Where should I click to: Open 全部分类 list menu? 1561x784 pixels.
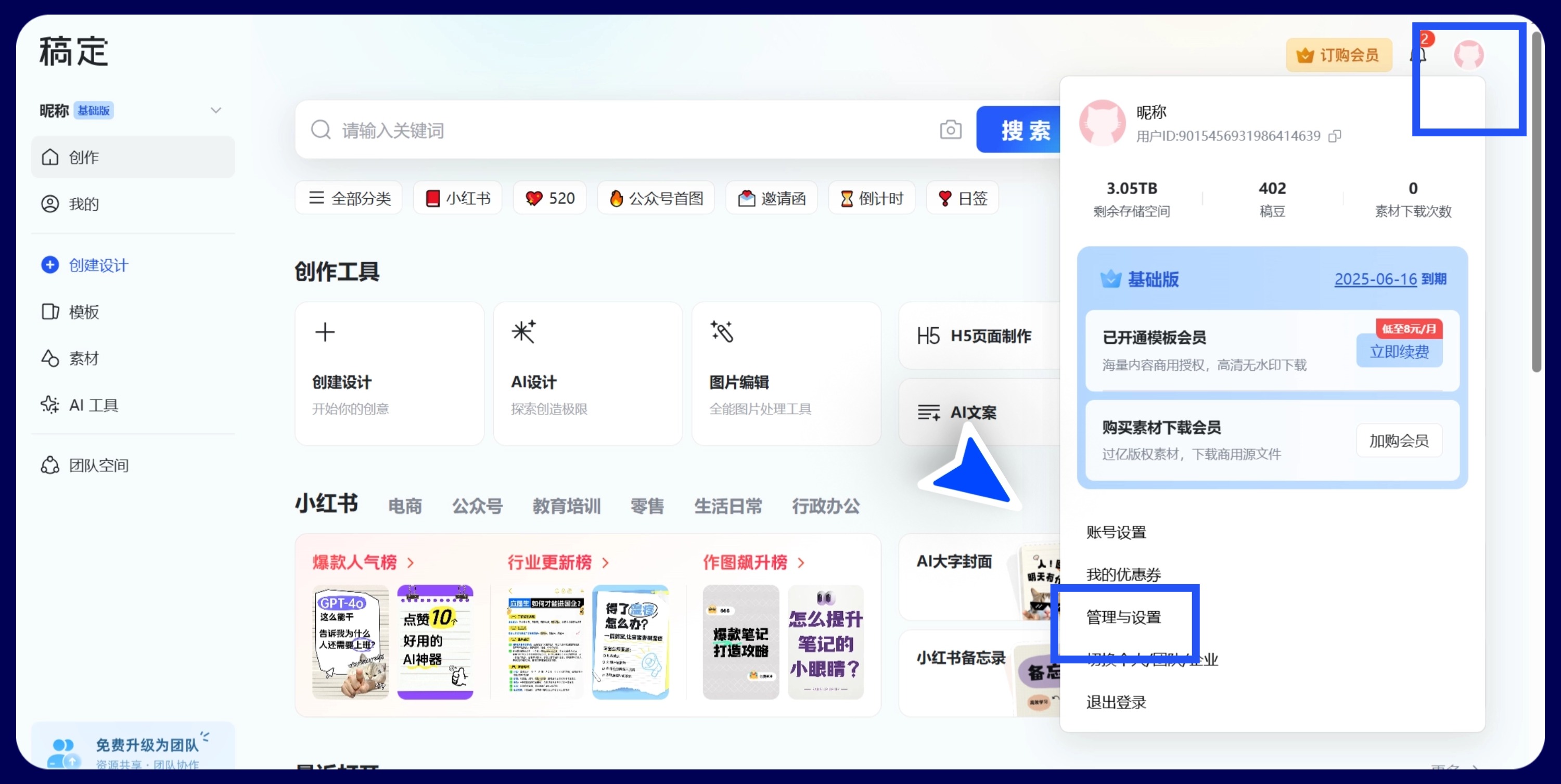tap(349, 198)
